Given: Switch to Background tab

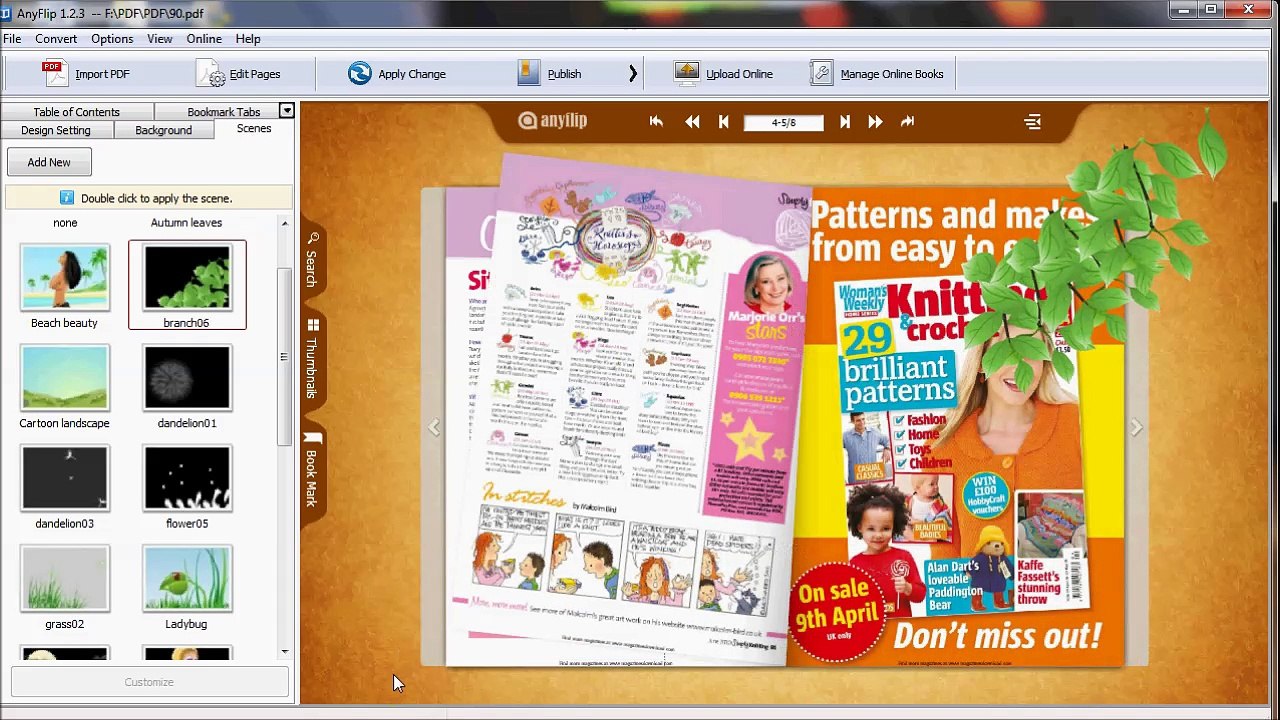Looking at the screenshot, I should click(163, 130).
